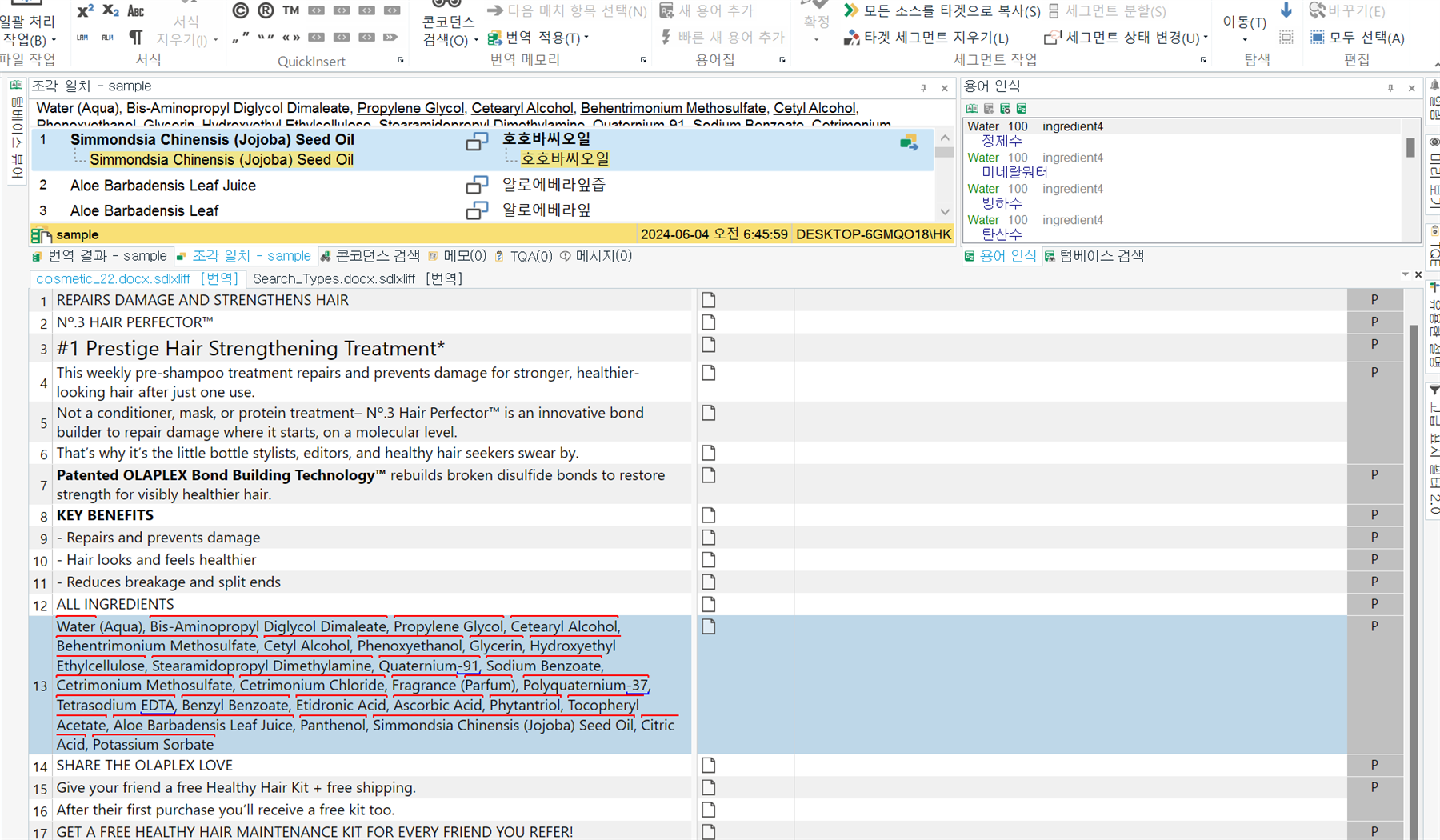
Task: Click Aloe Barbadensis Leaf Juice fragment row
Action: click(482, 185)
